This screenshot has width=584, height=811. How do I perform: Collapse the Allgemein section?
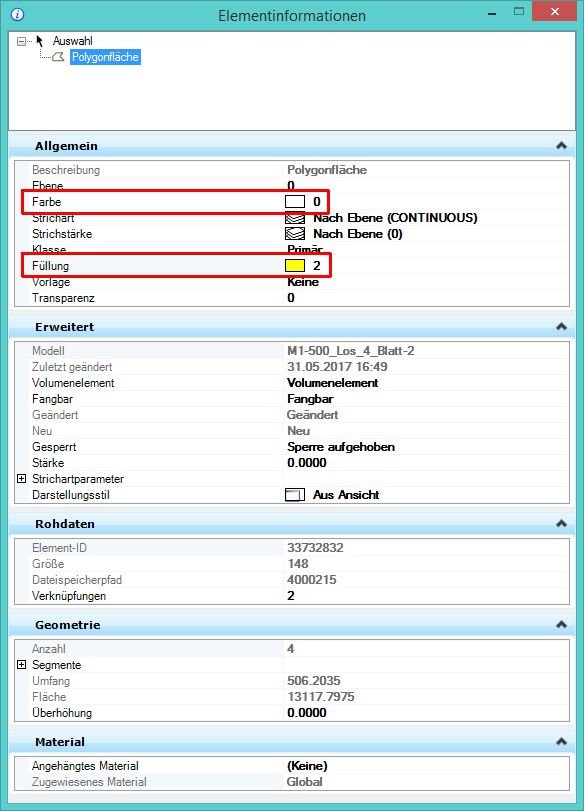pos(561,146)
